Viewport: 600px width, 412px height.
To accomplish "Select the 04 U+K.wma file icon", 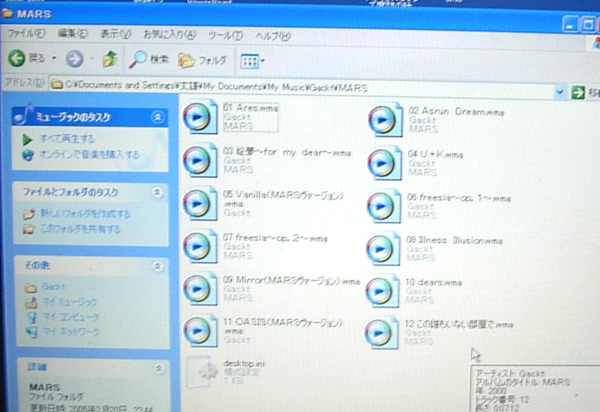I will coord(385,163).
